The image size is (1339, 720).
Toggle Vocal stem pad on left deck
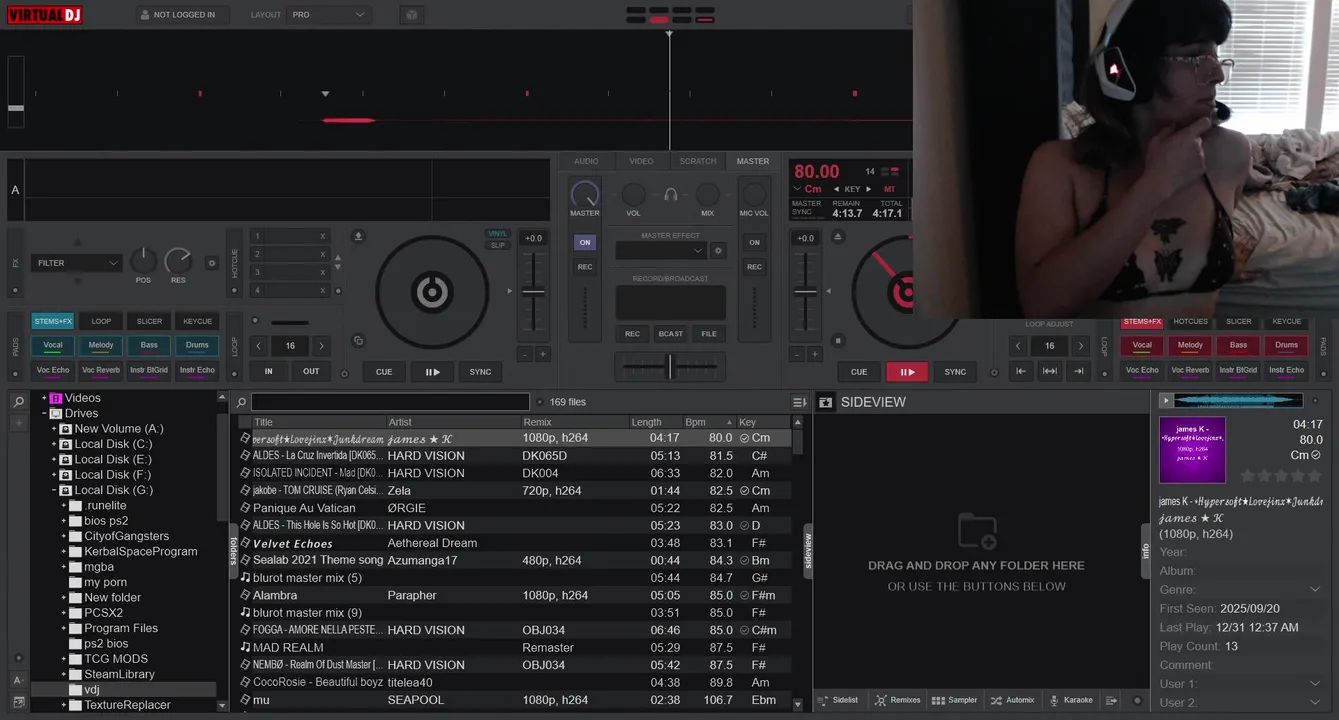pos(53,345)
